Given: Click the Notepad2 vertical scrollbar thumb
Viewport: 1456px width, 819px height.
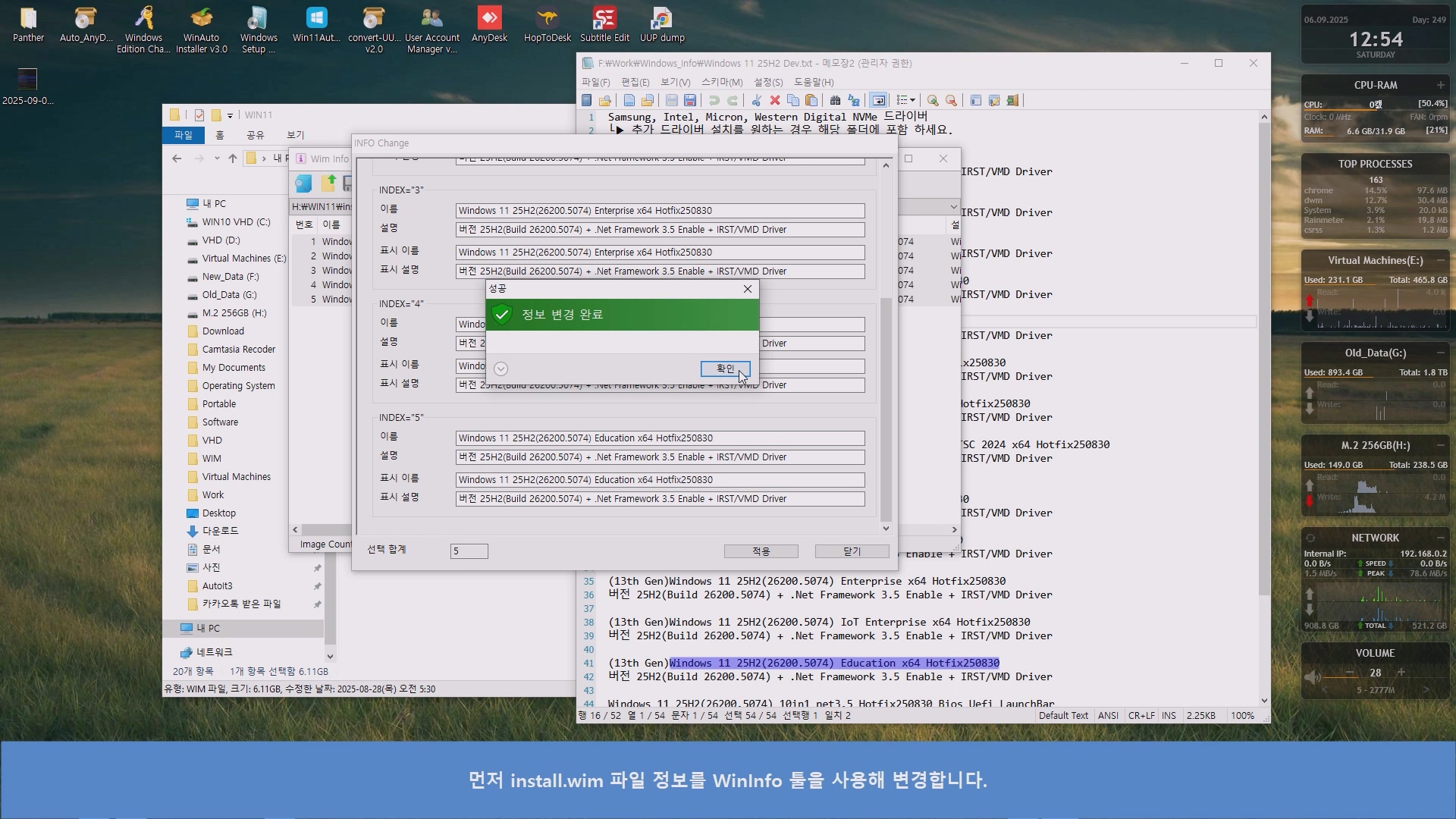Looking at the screenshot, I should [x=1264, y=358].
